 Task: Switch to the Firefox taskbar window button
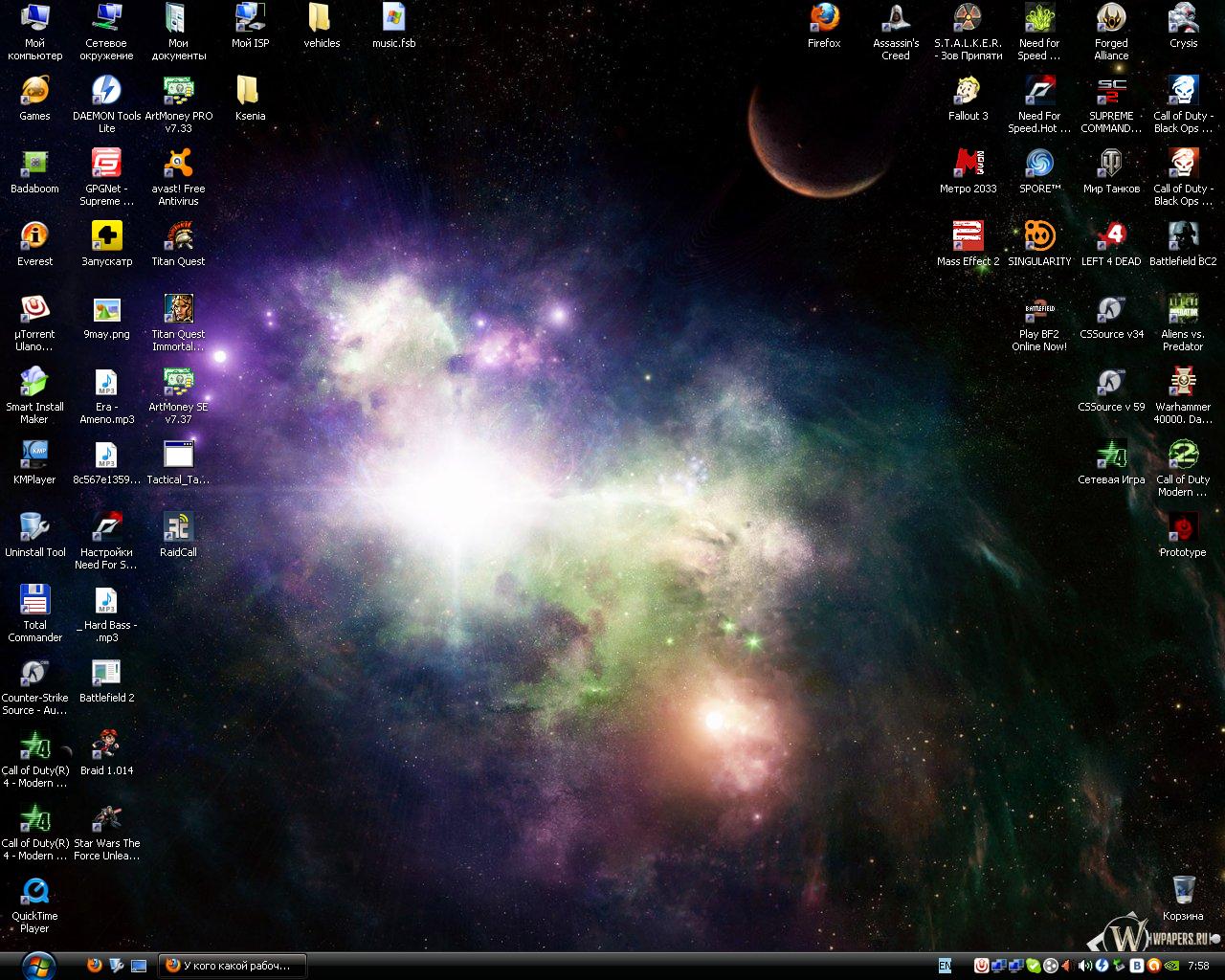click(x=234, y=966)
